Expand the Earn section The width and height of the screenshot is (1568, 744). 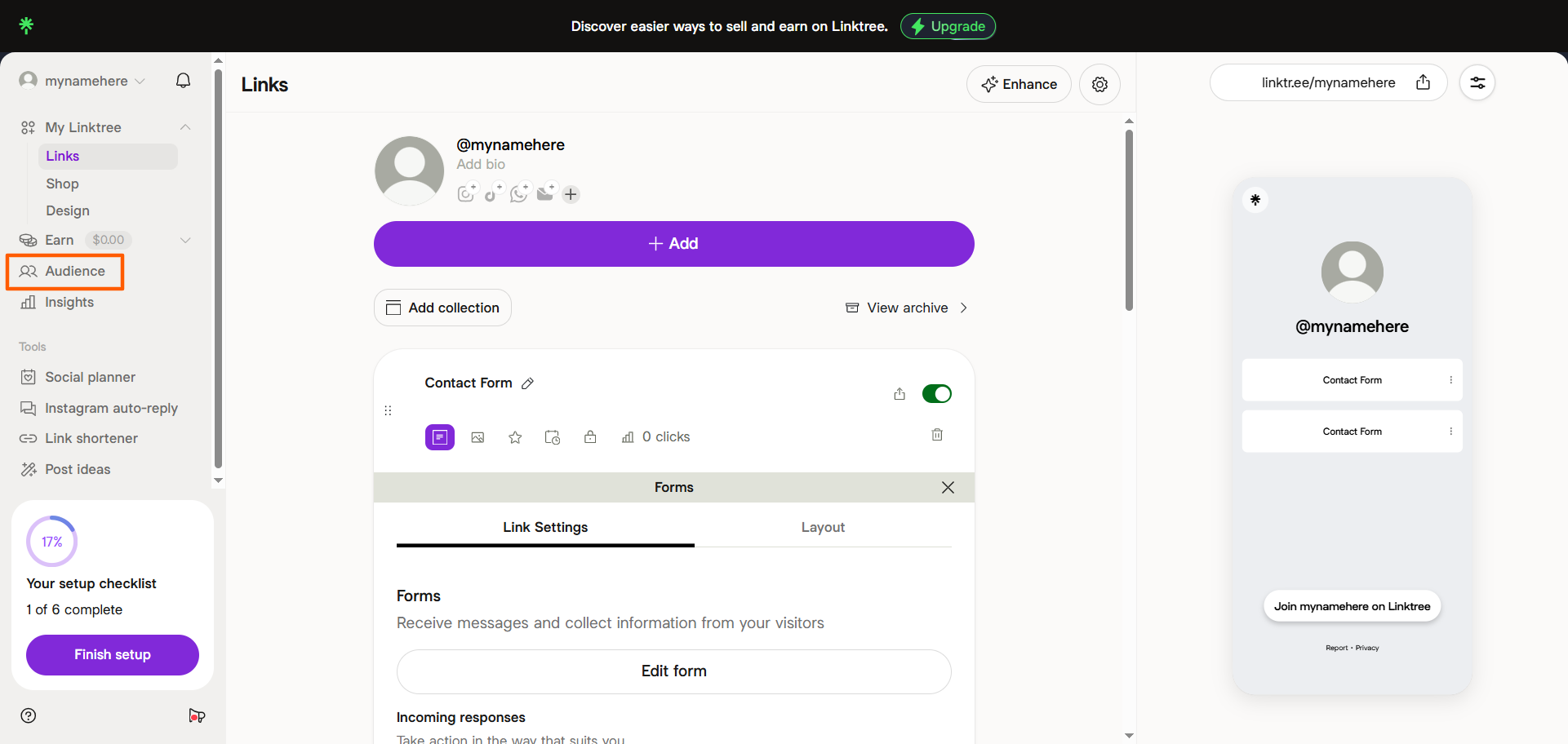click(185, 240)
